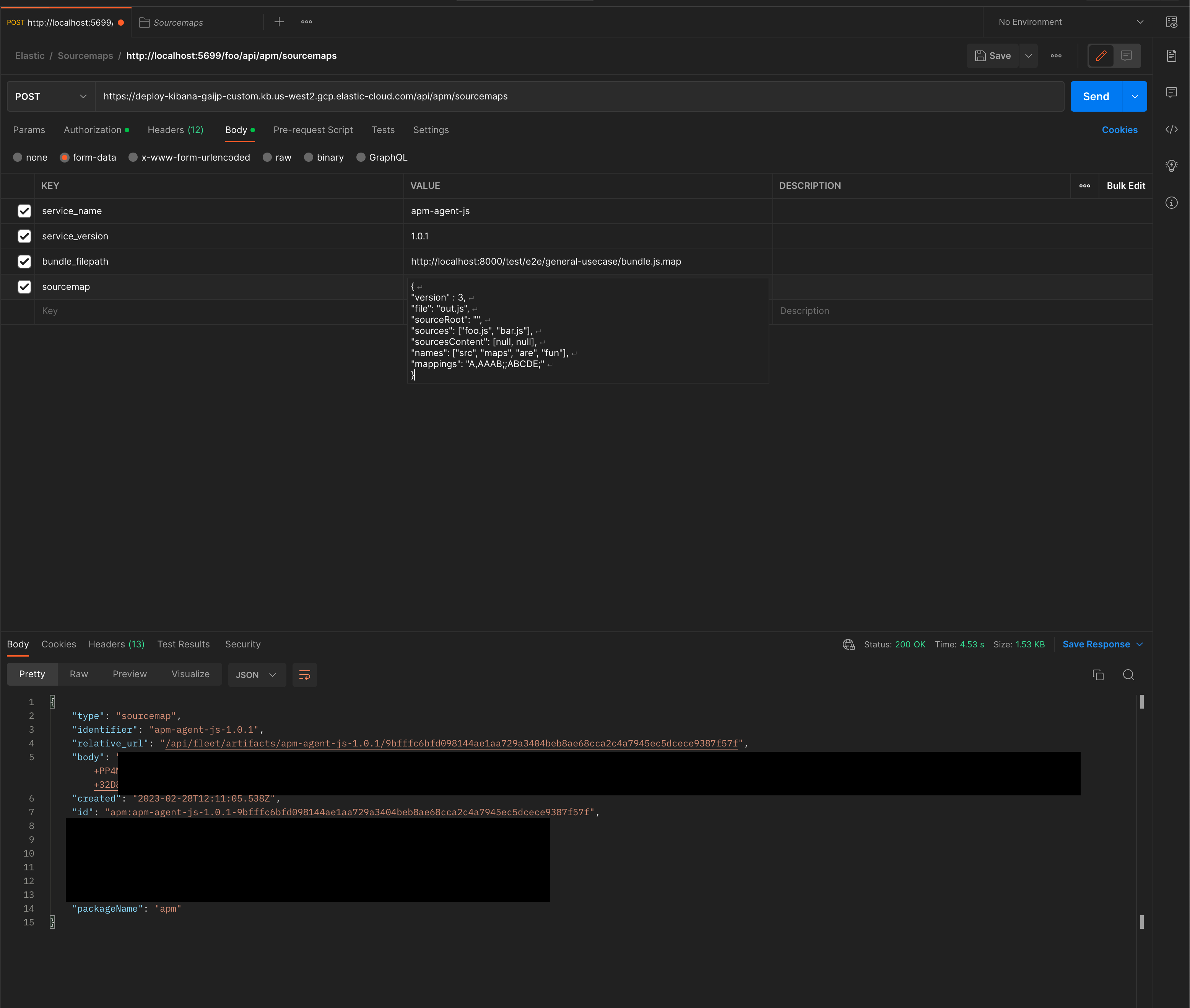Click the request URL input field
This screenshot has height=1008, width=1190.
click(571, 96)
